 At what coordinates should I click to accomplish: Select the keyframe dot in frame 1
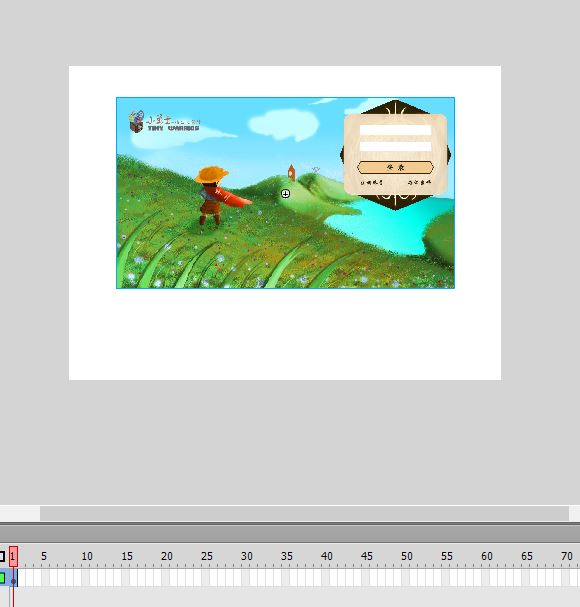[14, 581]
